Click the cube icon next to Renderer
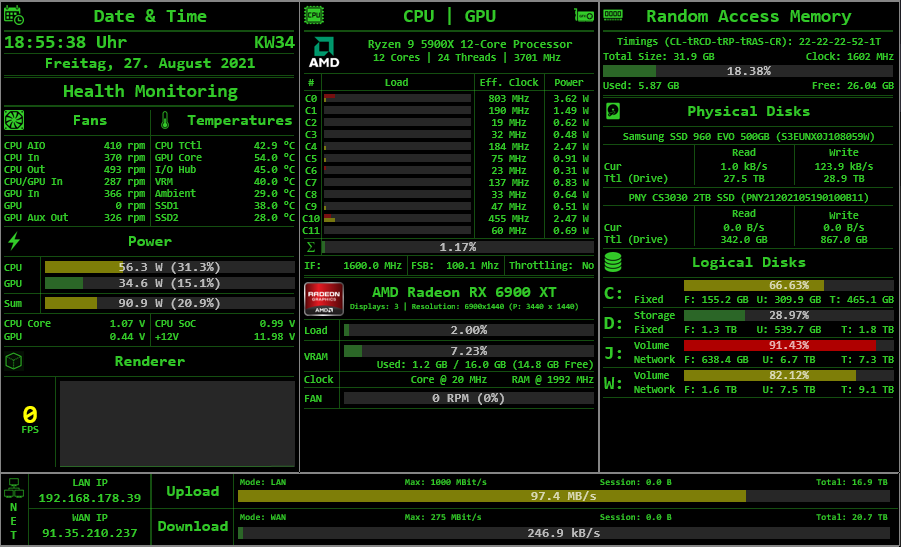Viewport: 901px width, 547px height. pyautogui.click(x=14, y=361)
